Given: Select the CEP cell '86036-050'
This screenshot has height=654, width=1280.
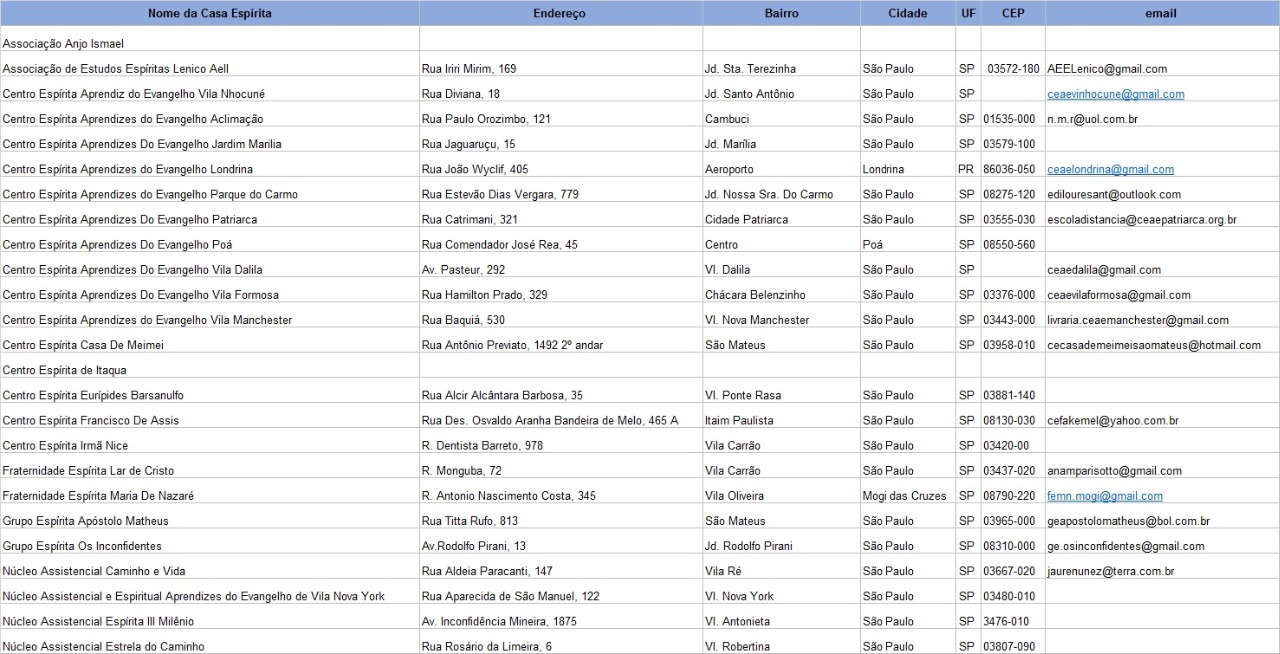Looking at the screenshot, I should [1009, 169].
